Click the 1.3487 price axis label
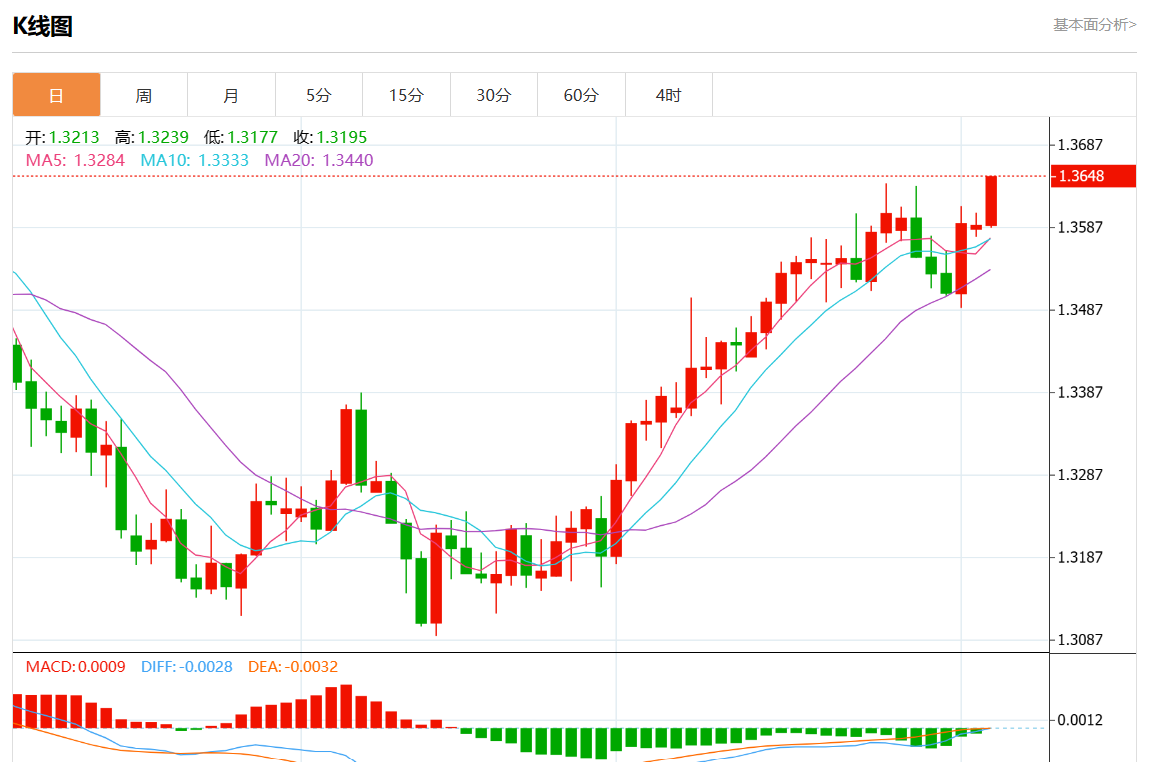Screen dimensions: 1156x762 tap(1080, 310)
